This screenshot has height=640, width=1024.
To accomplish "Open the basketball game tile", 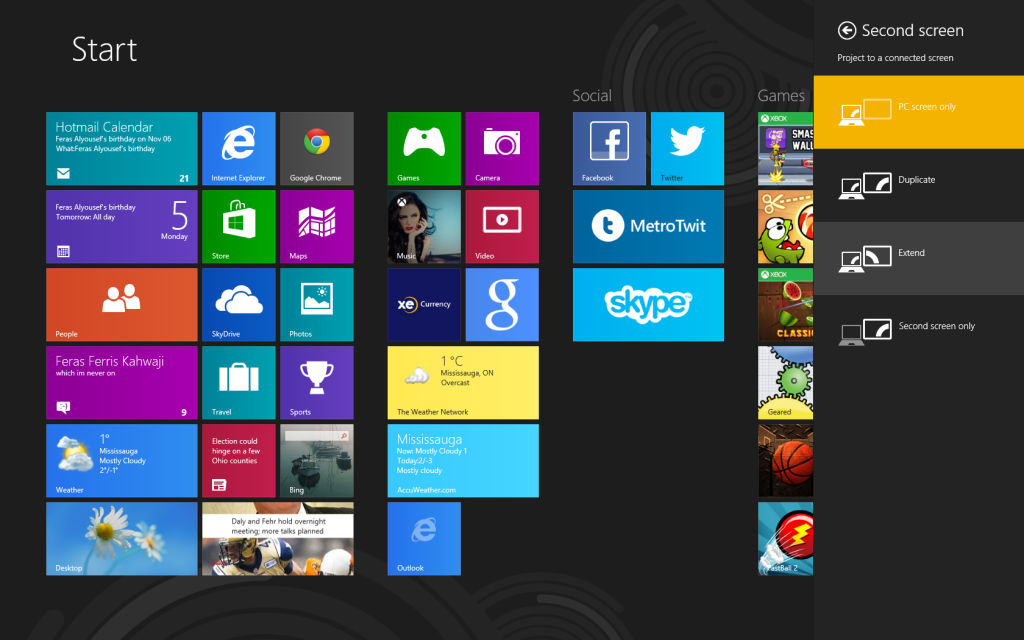I will coord(786,460).
